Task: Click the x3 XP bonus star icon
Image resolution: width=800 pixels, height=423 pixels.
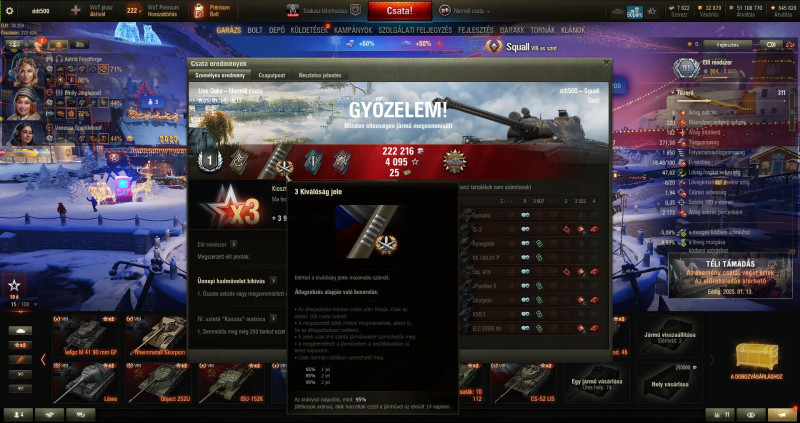Action: coord(230,208)
